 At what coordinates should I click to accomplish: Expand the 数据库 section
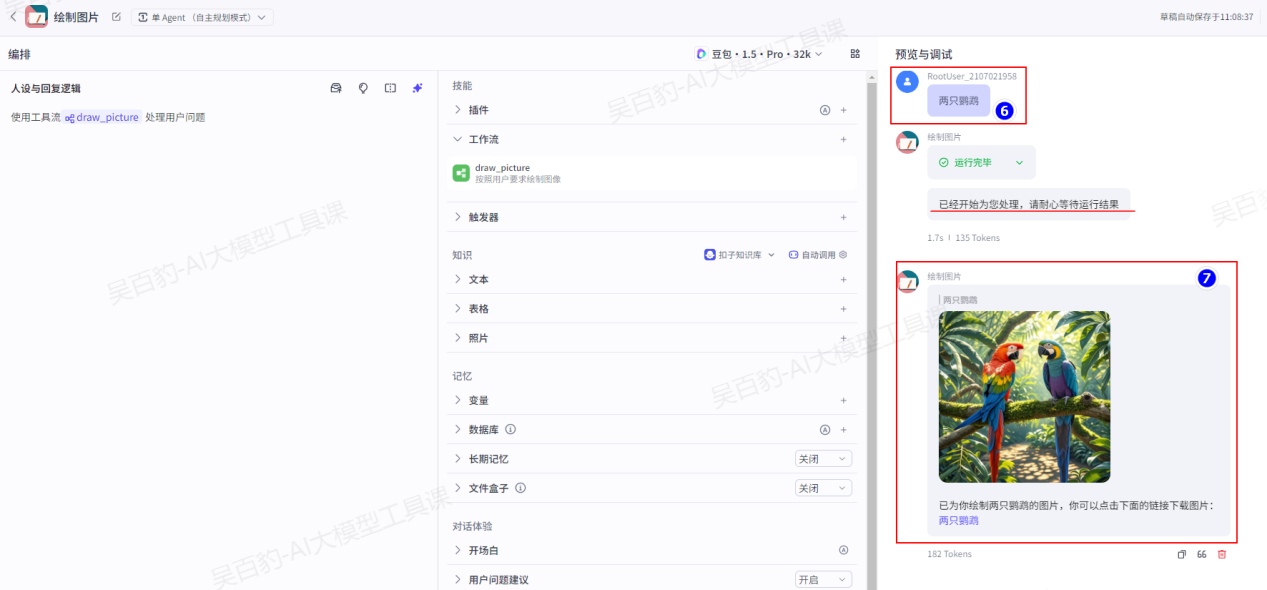(x=459, y=430)
